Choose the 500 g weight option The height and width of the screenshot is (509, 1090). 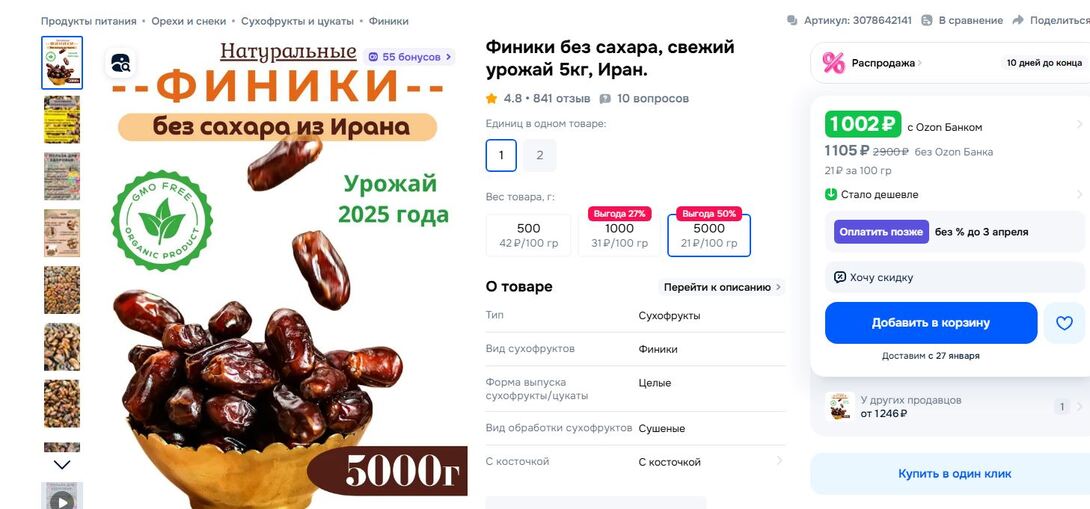tap(528, 235)
